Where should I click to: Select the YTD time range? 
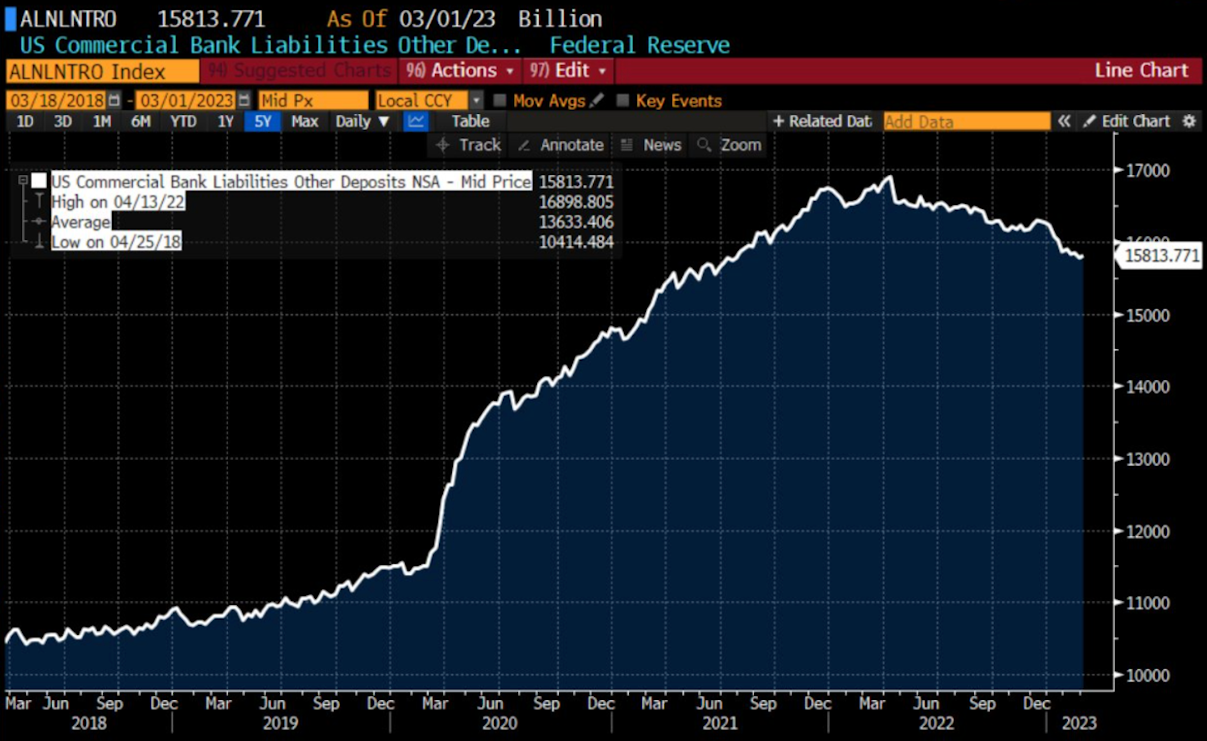pyautogui.click(x=183, y=121)
